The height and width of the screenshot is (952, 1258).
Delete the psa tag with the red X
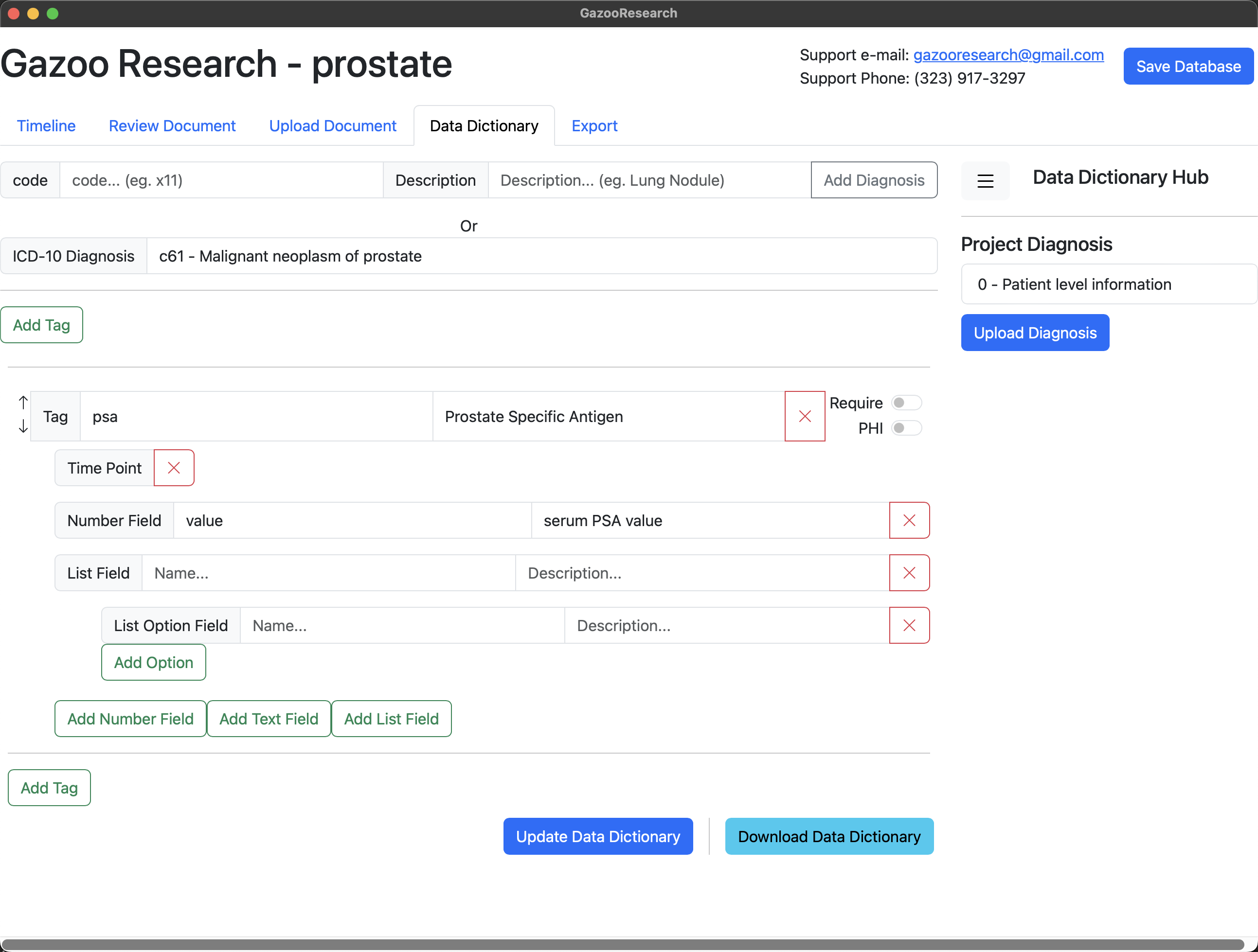(x=804, y=416)
